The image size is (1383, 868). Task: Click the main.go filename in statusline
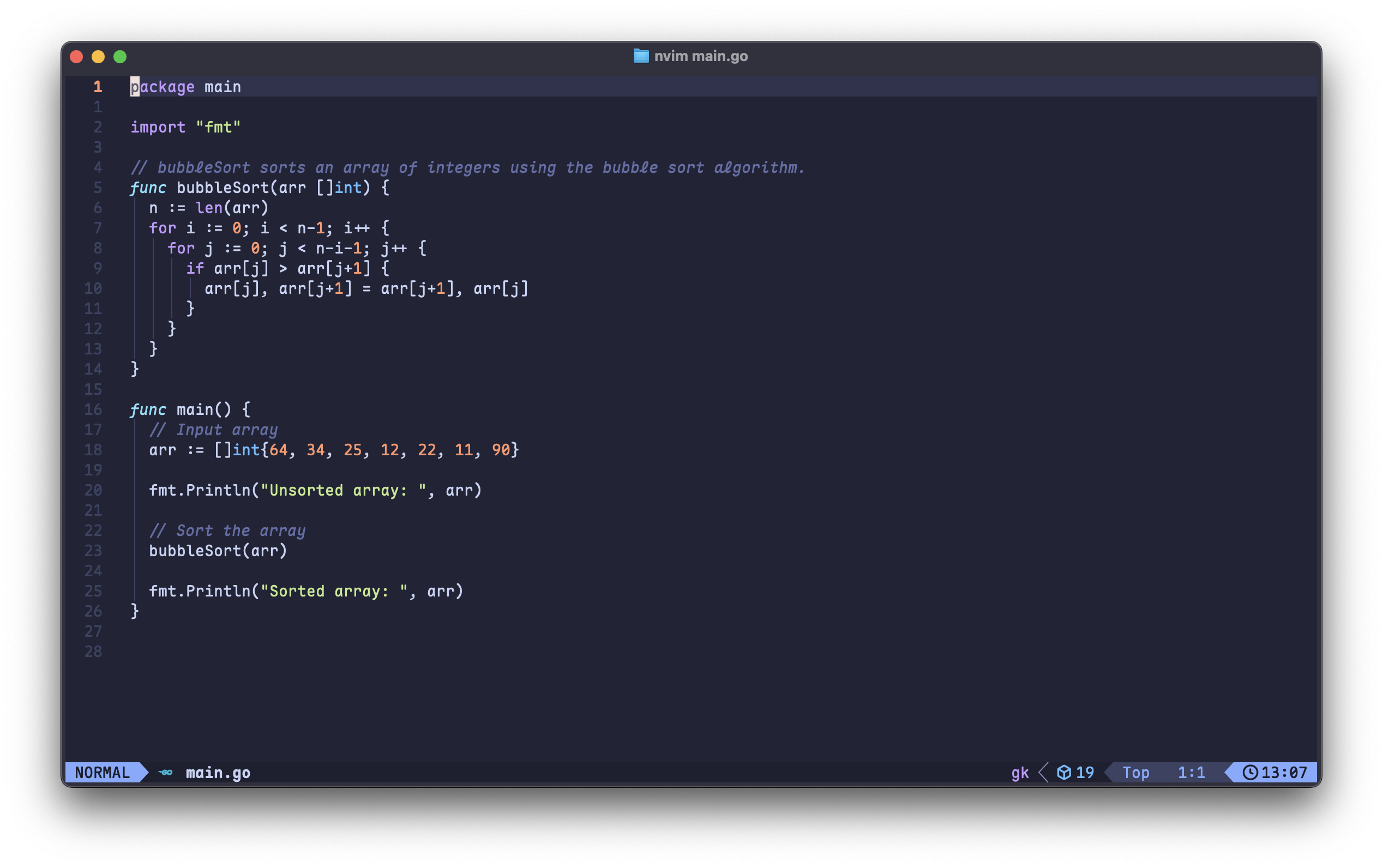click(218, 772)
